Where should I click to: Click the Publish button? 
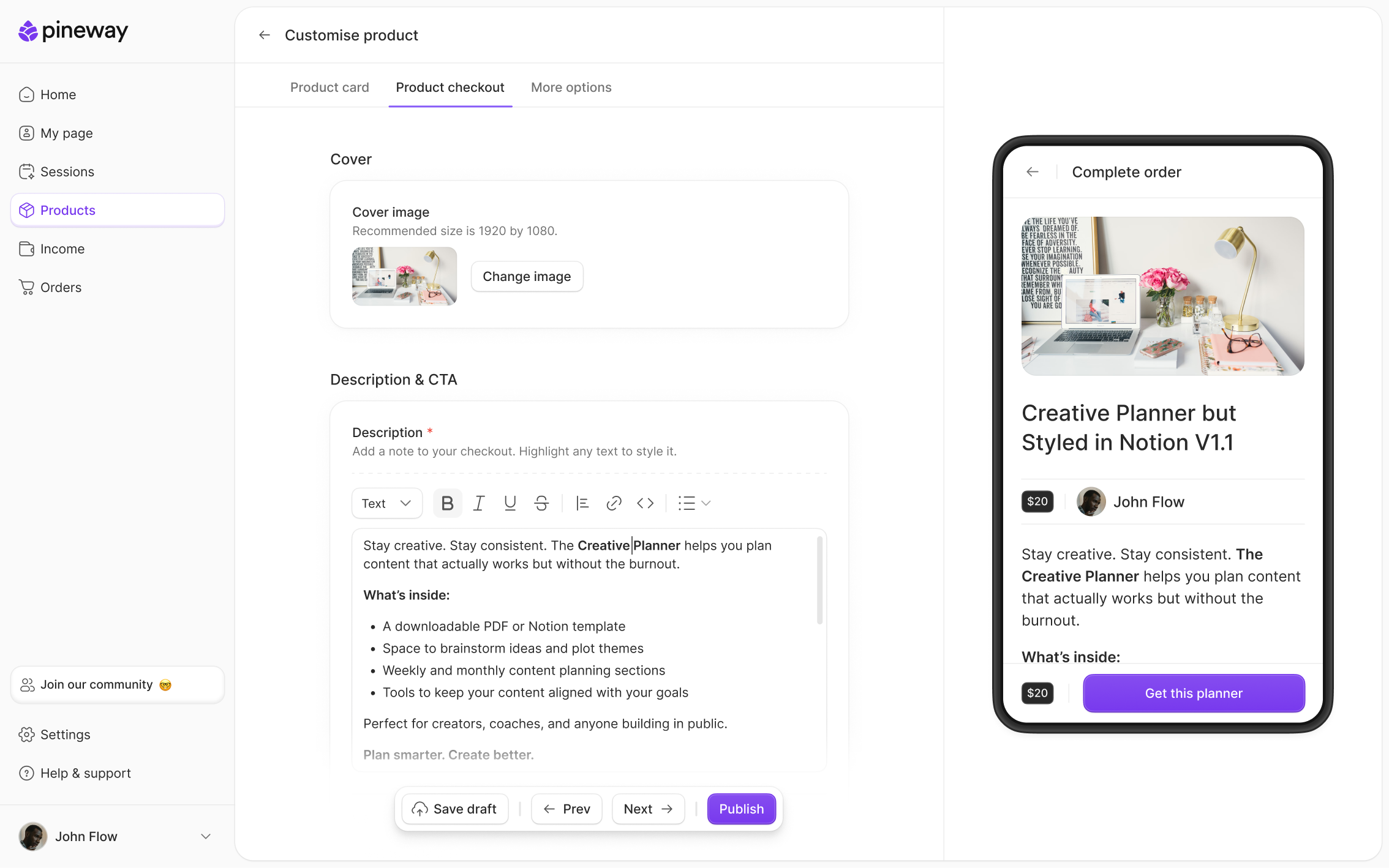pyautogui.click(x=741, y=809)
